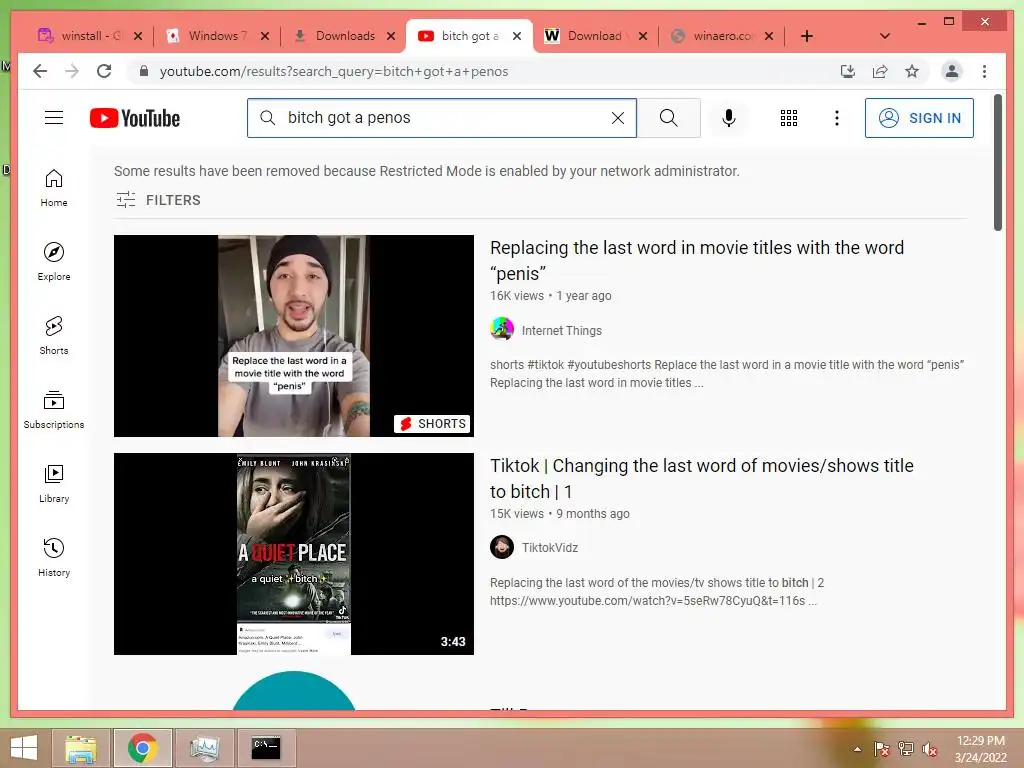Screen dimensions: 1024x768
Task: Open the TiktokVidz channel
Action: [550, 547]
